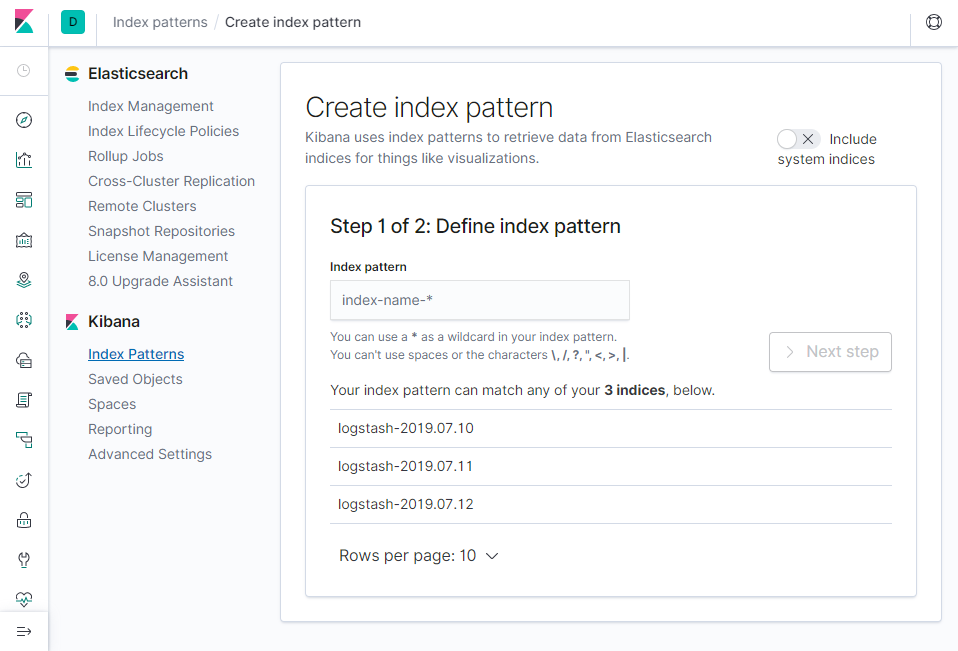Open 8.0 Upgrade Assistant

[x=160, y=282]
